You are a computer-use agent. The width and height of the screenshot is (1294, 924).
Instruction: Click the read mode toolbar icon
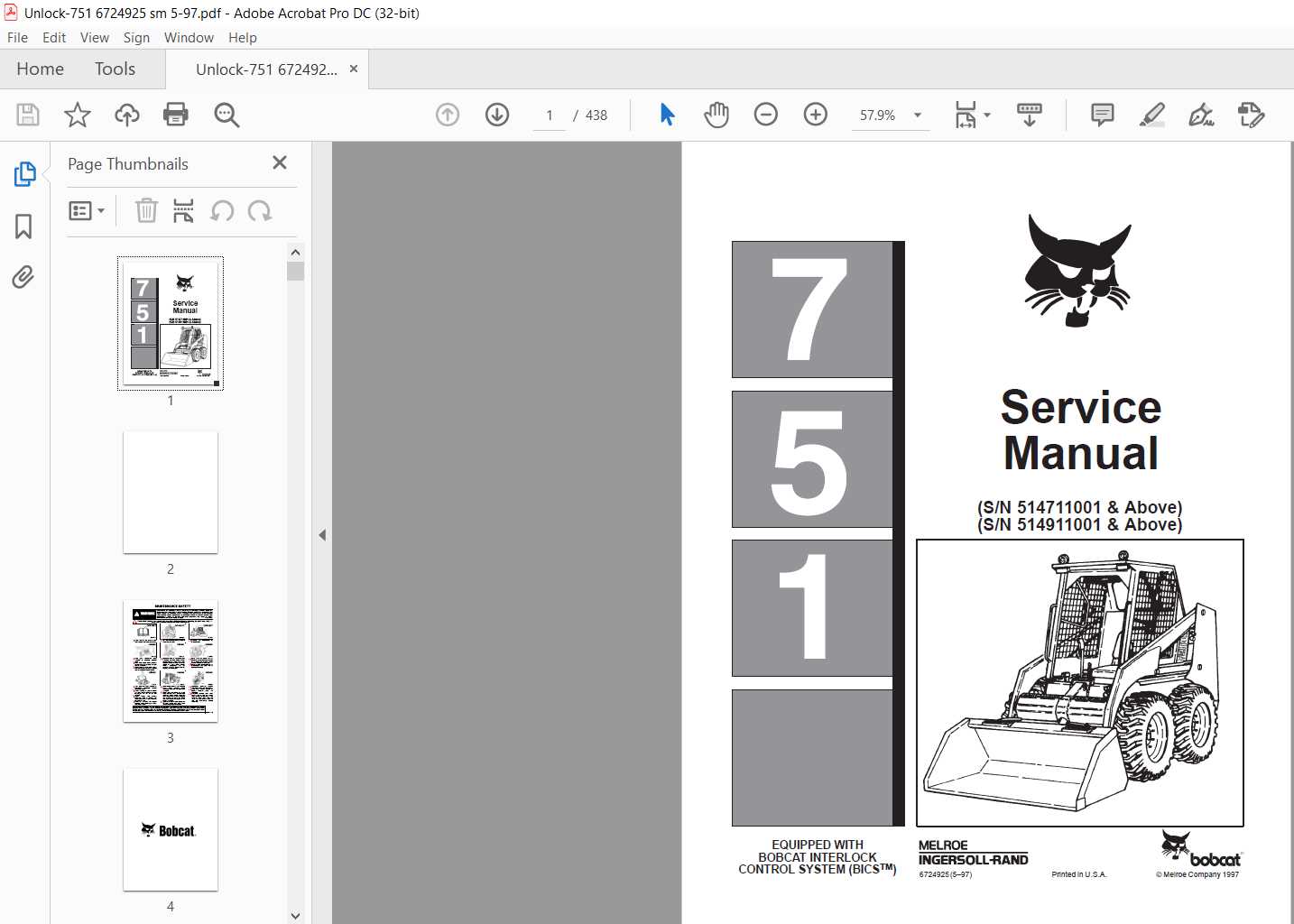1030,115
